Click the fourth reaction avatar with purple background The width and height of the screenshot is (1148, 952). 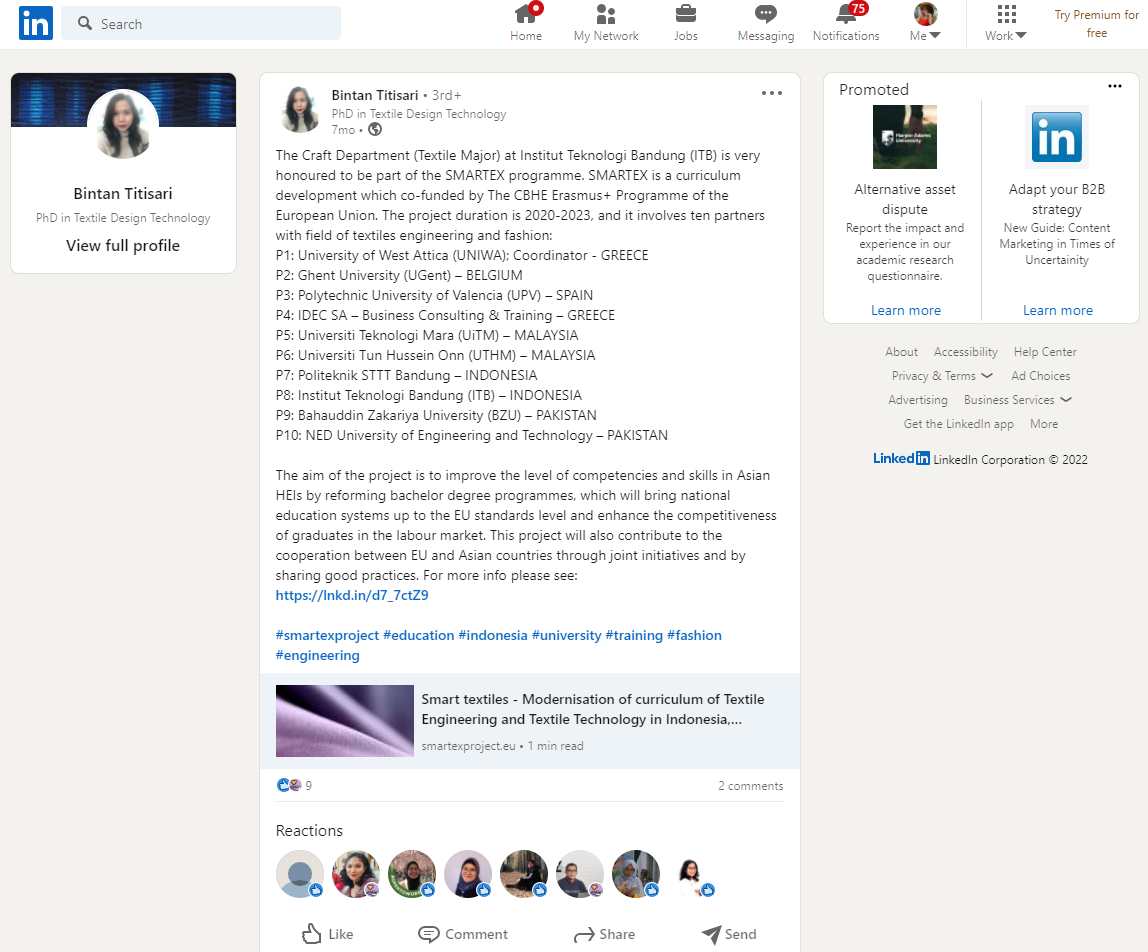point(468,874)
